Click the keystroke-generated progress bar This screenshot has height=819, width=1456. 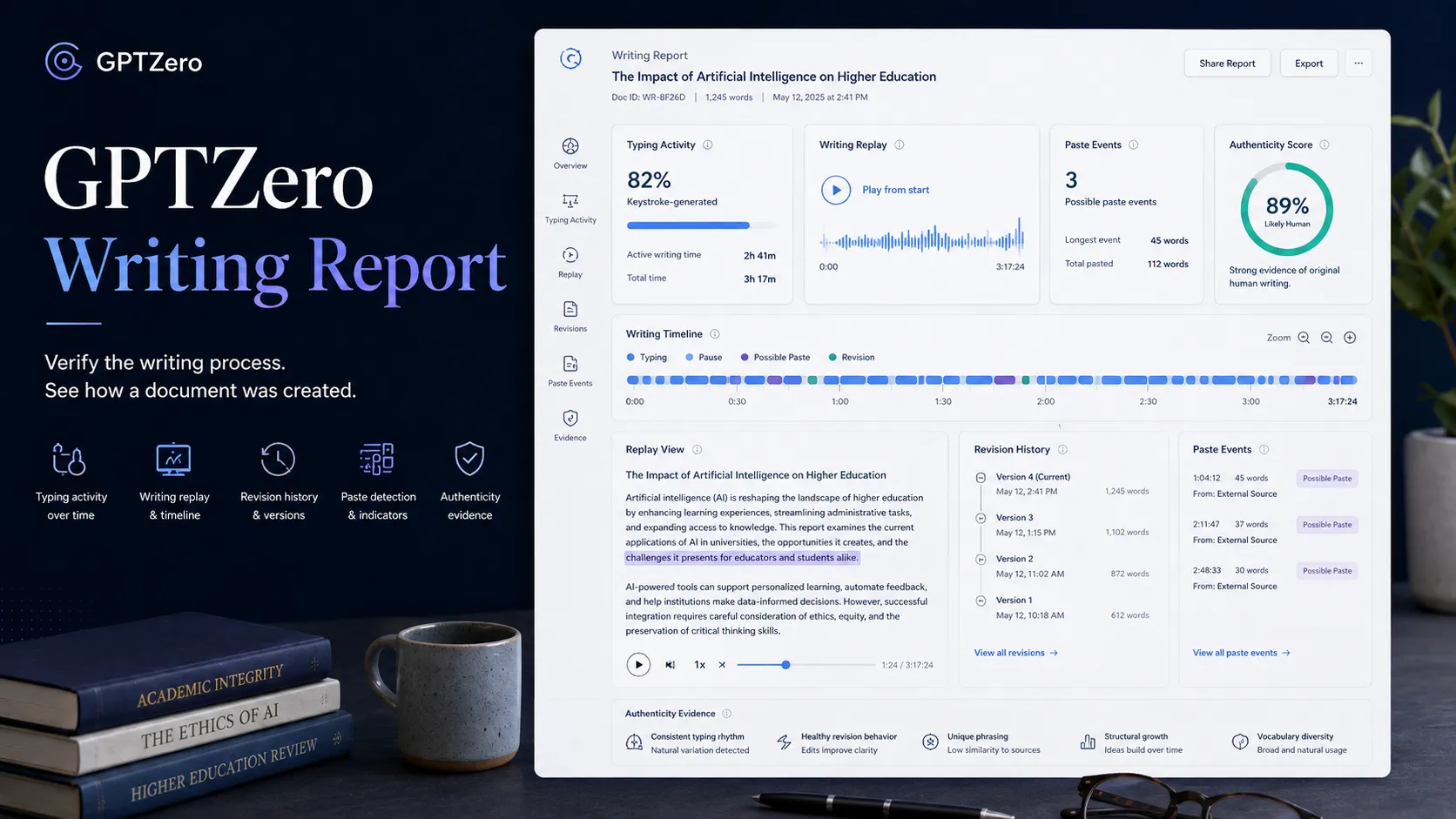click(x=701, y=225)
